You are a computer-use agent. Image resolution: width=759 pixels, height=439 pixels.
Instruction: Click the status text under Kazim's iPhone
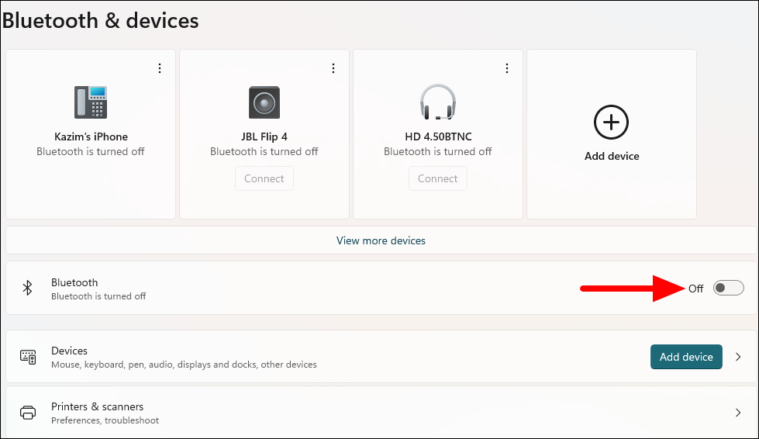91,151
